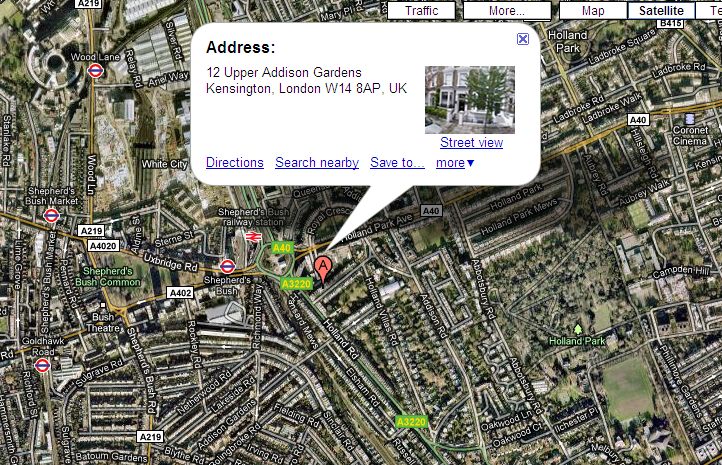Click white A40 shield near Hillsleigh Rd
Screen dimensions: 722x465
638,120
